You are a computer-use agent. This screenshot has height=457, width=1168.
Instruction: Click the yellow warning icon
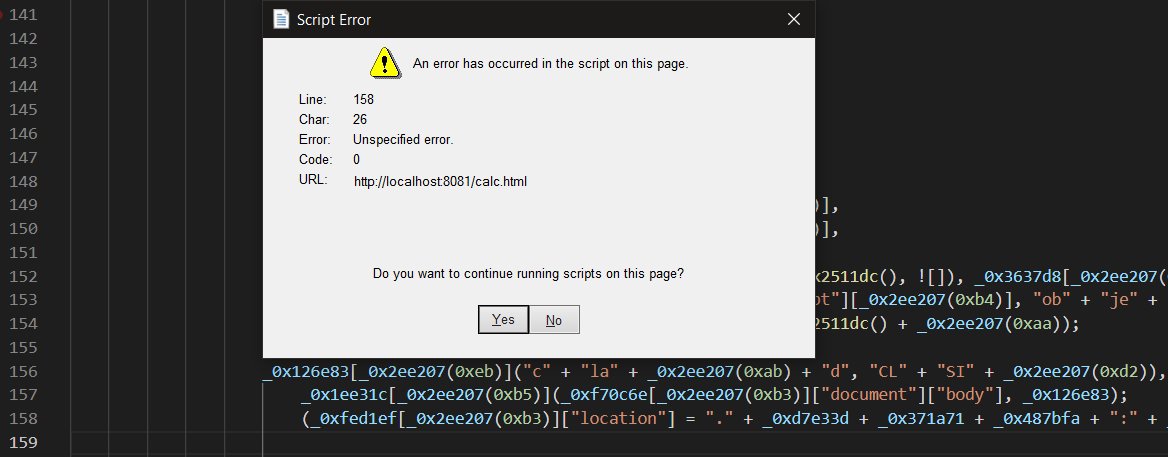point(384,63)
